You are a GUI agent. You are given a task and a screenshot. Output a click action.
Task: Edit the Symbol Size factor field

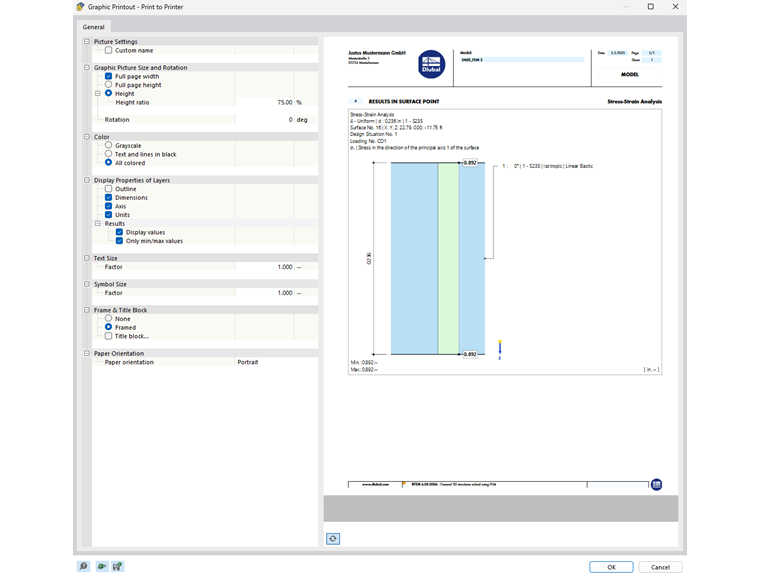tap(265, 293)
